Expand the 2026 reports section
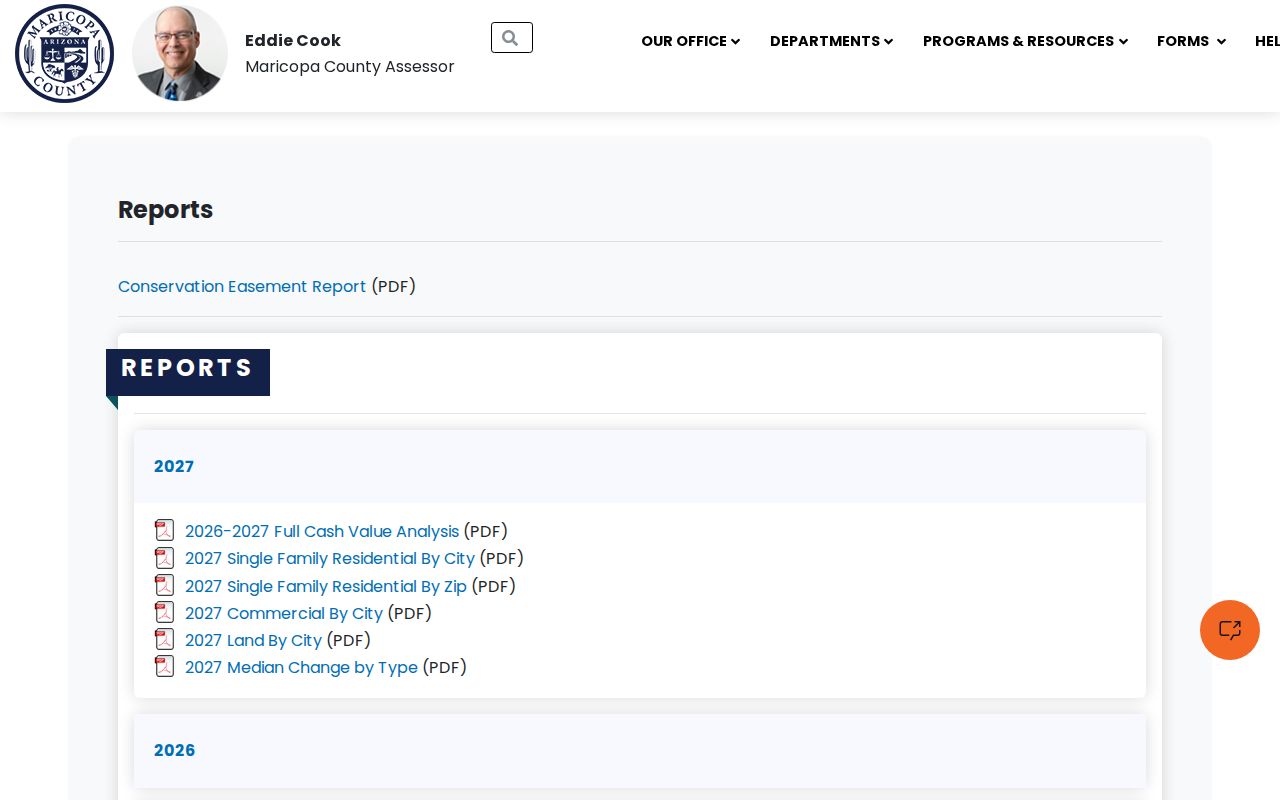Image resolution: width=1280 pixels, height=800 pixels. (640, 751)
